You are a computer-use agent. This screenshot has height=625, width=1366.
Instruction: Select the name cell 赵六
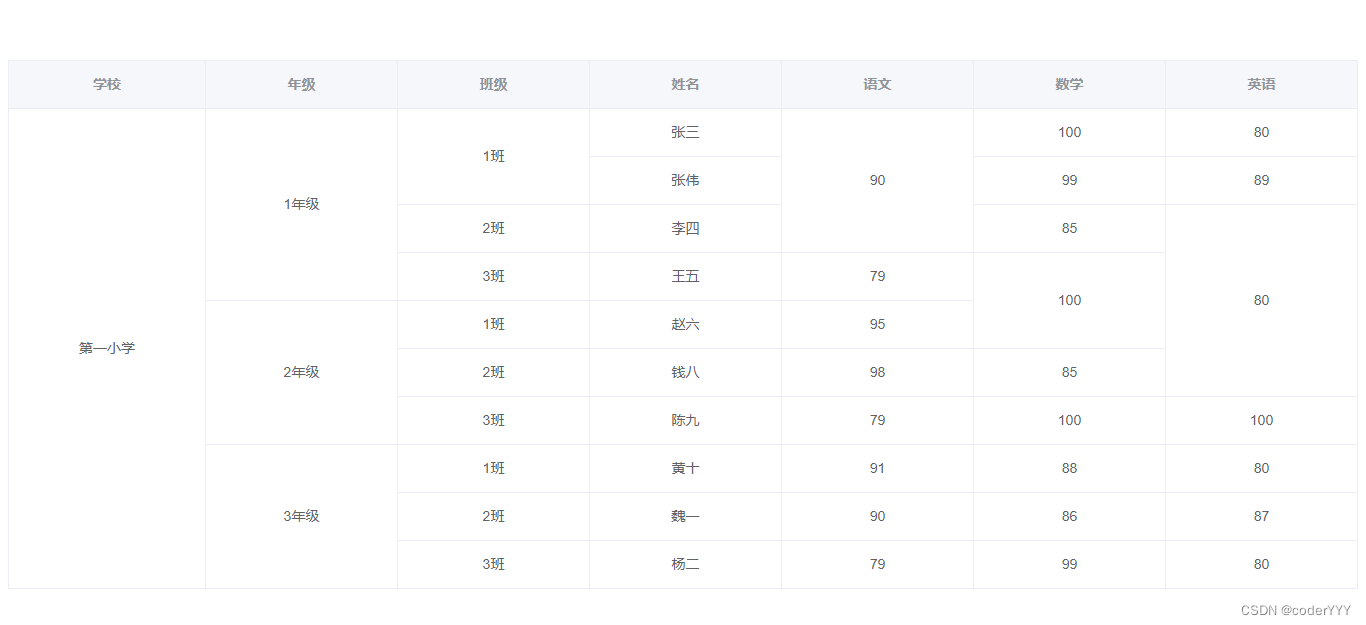[685, 324]
